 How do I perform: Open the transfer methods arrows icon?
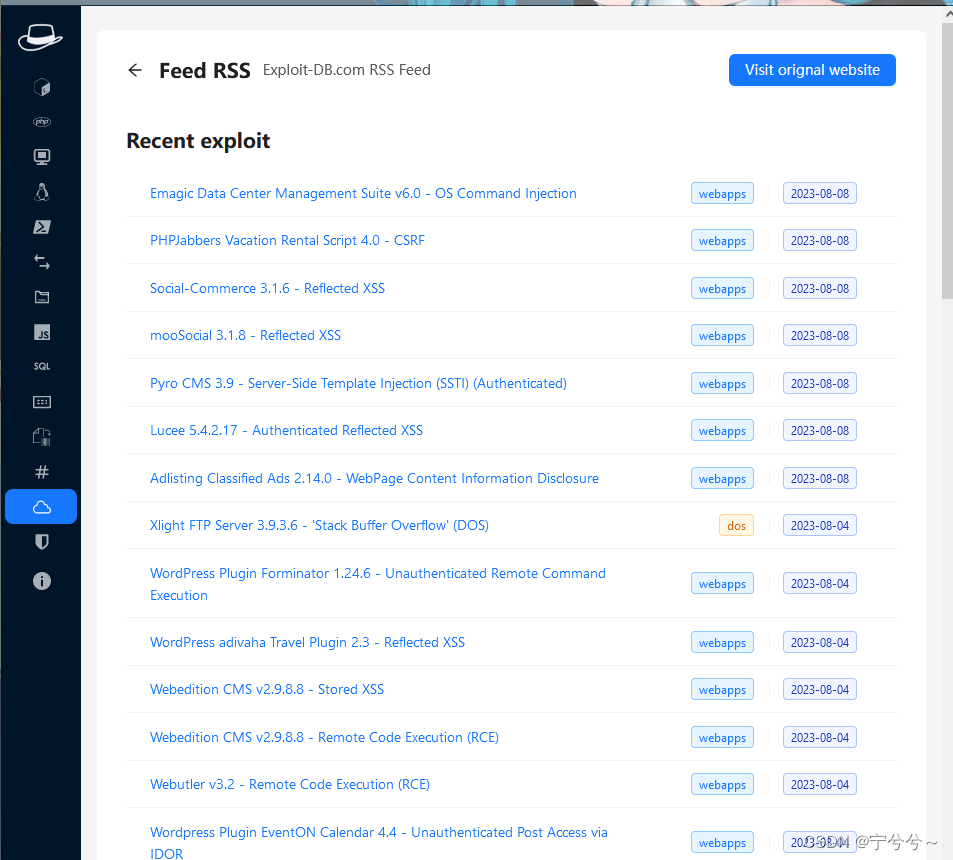point(41,263)
